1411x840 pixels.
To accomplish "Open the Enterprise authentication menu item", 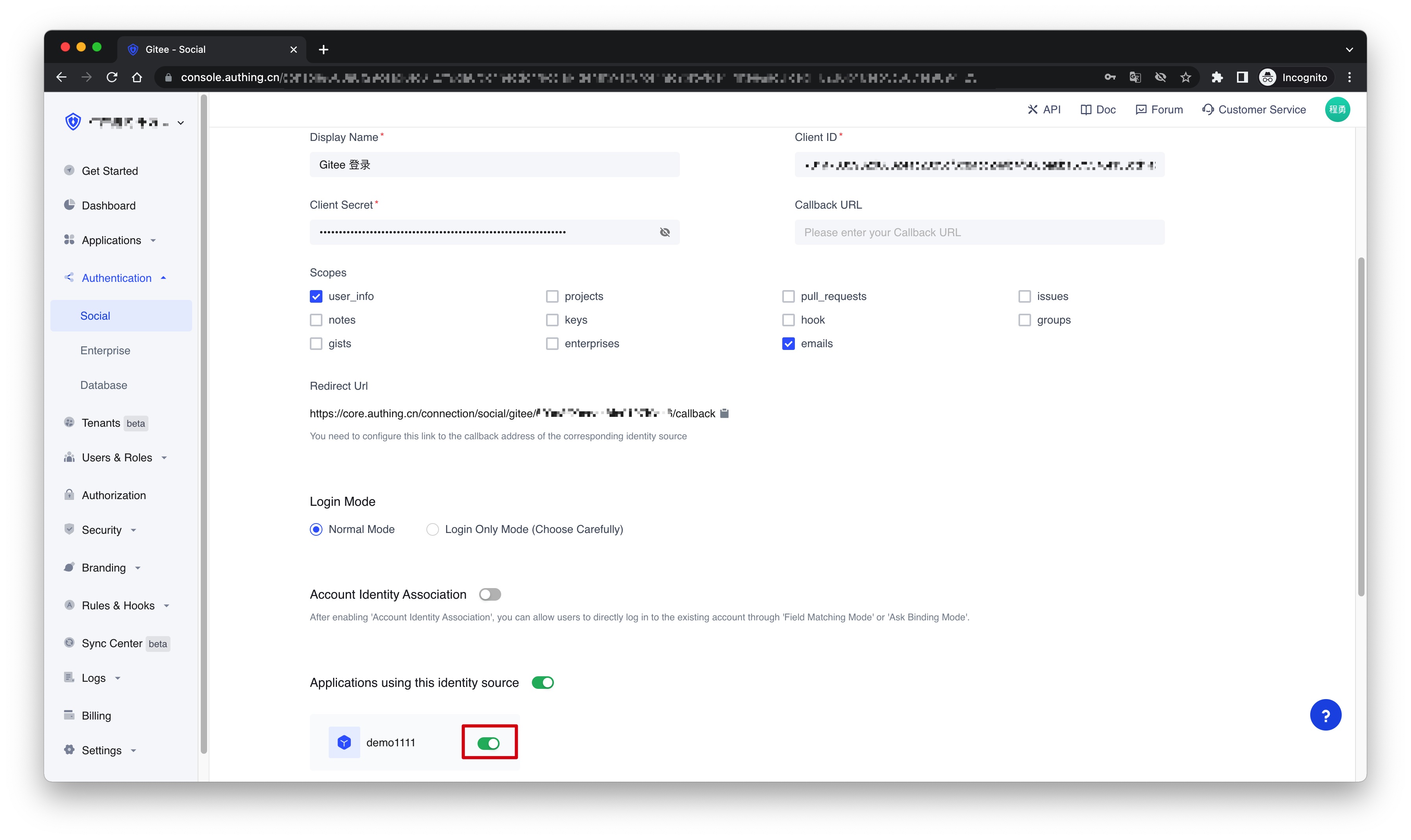I will (105, 350).
